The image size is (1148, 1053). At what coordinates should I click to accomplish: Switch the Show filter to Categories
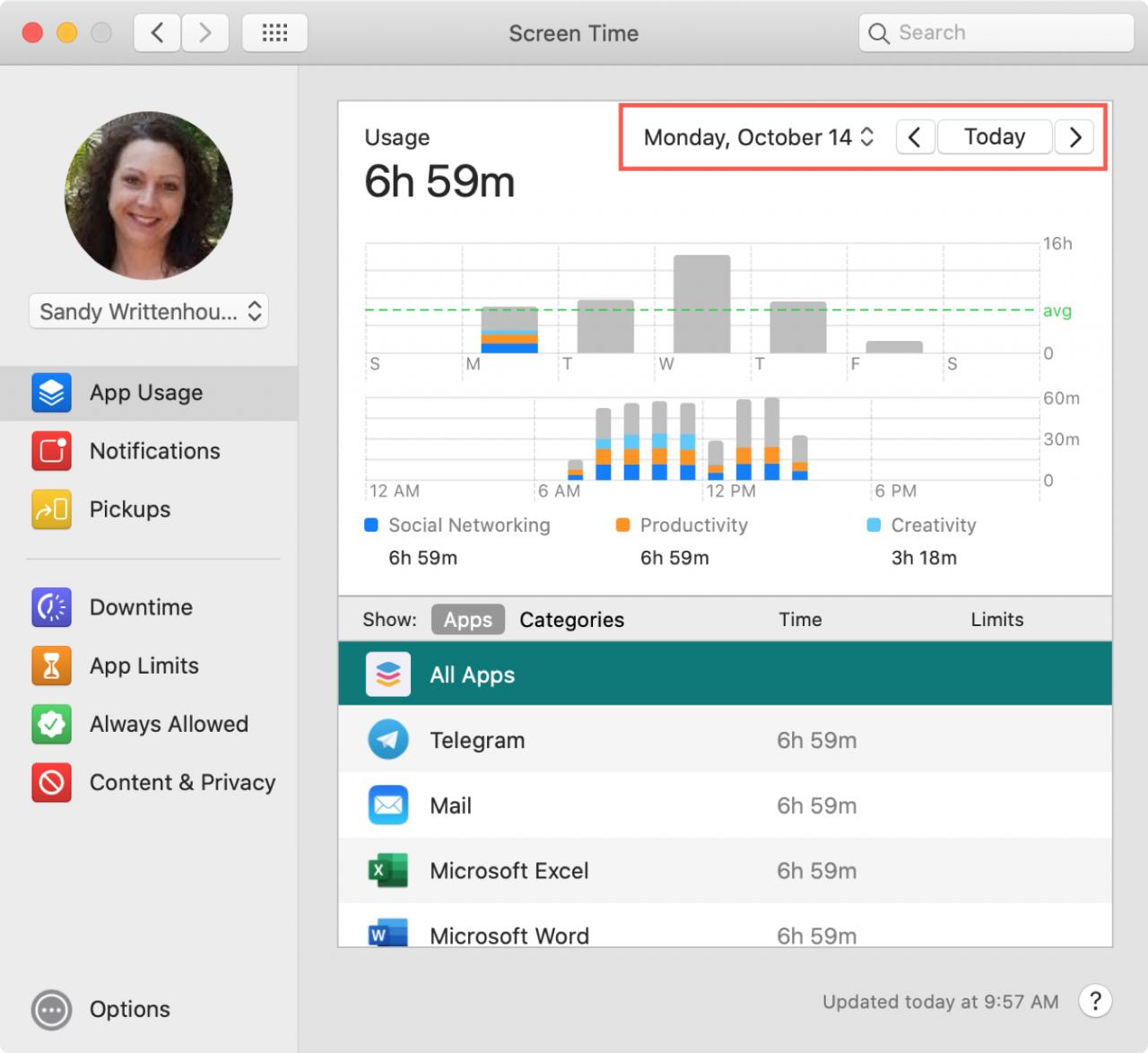[x=572, y=620]
